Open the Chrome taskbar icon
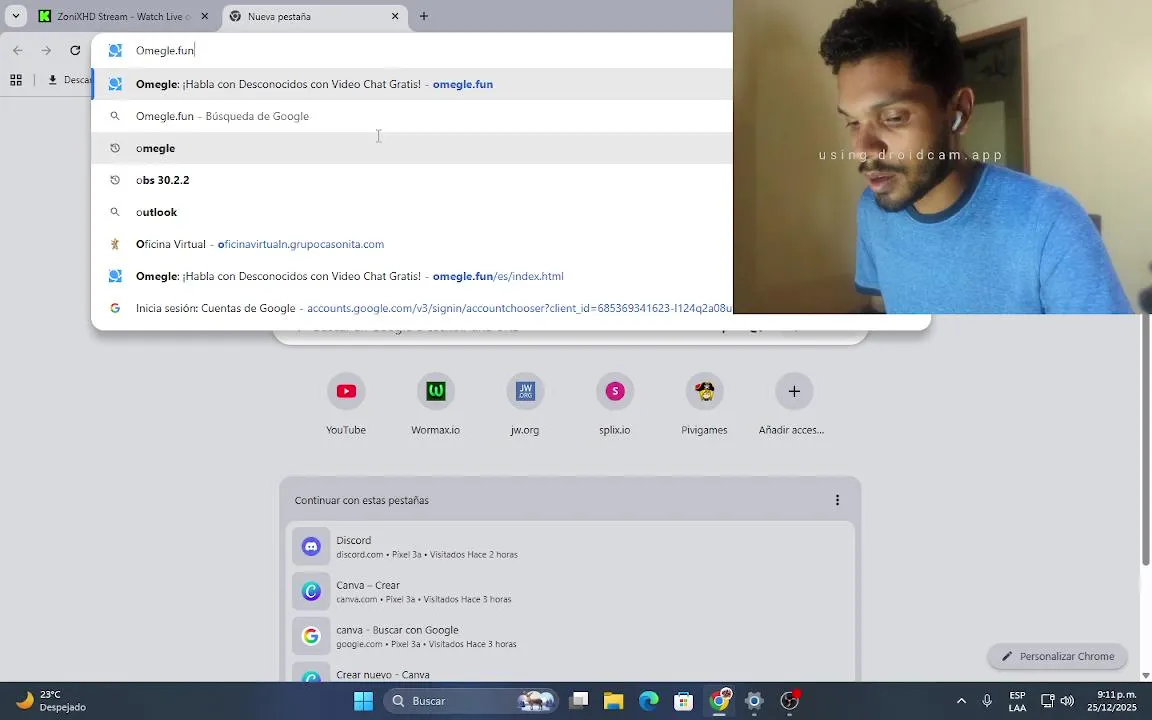This screenshot has width=1152, height=720. click(719, 701)
